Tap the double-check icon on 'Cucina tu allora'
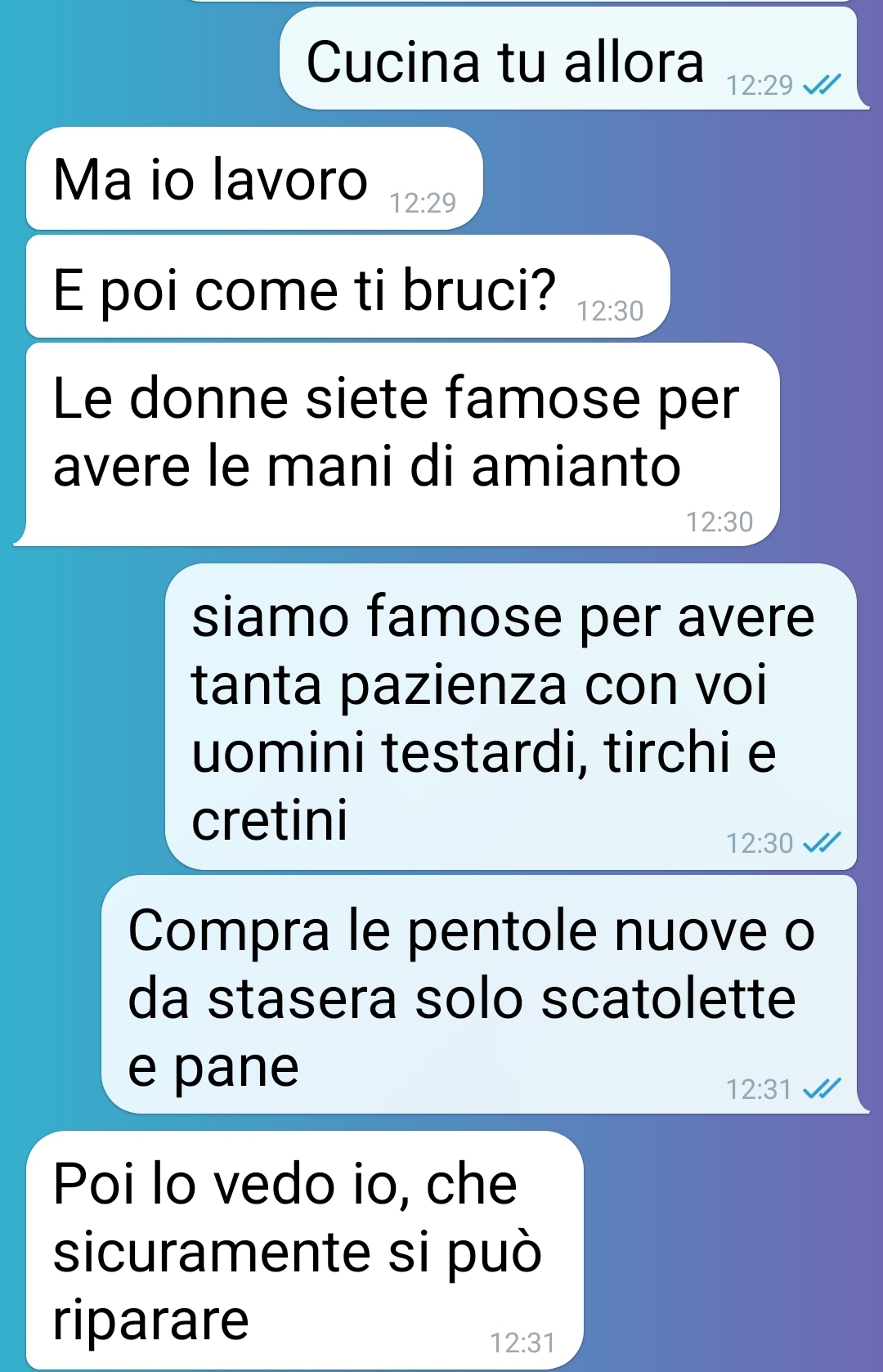The height and width of the screenshot is (1372, 883). (822, 84)
